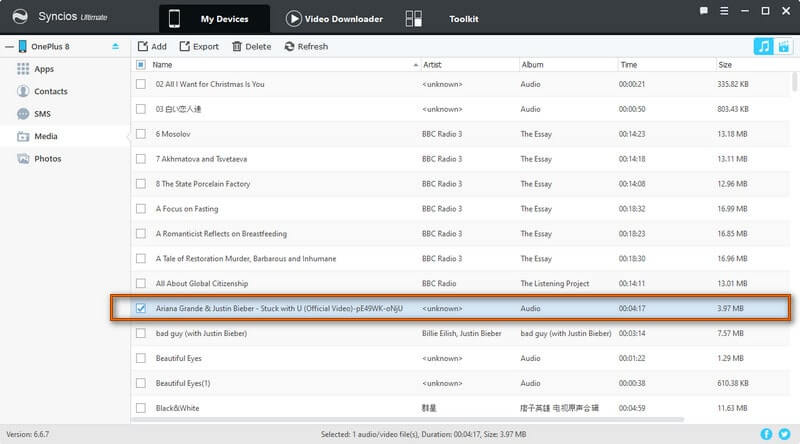Check the Beautiful Eyes(1) checkbox

pyautogui.click(x=141, y=383)
